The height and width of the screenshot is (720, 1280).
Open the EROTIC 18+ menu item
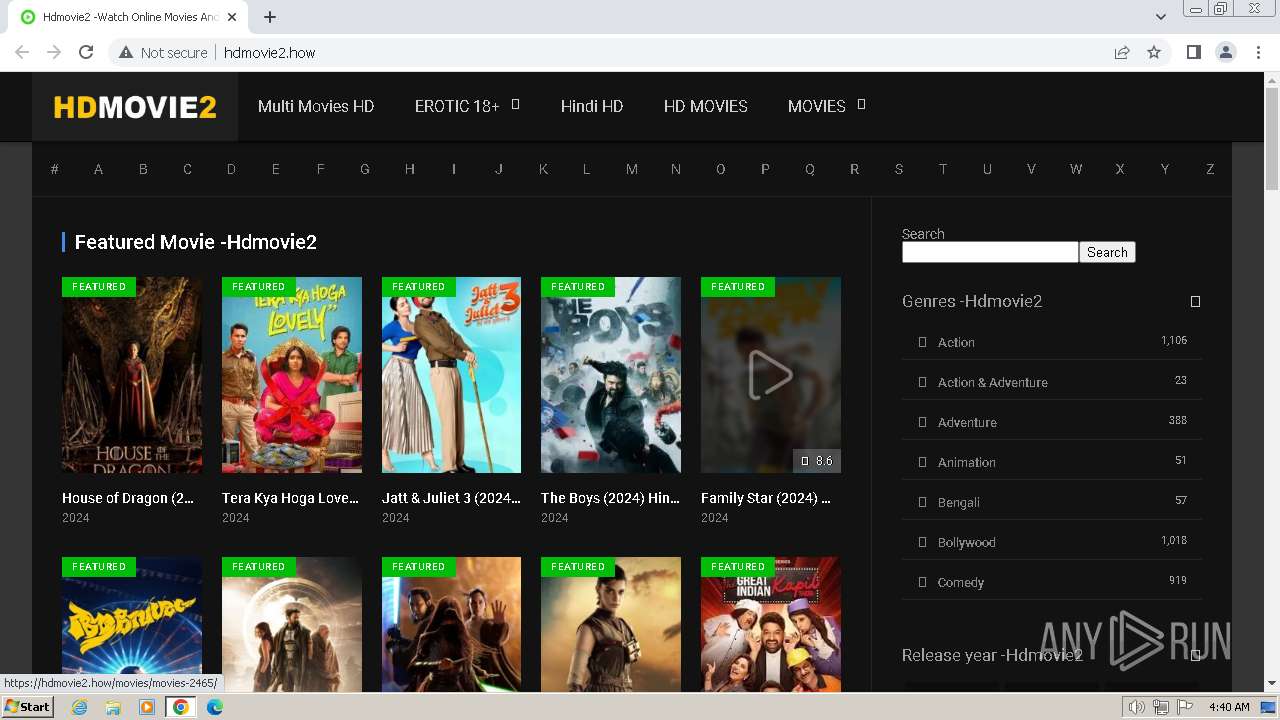[457, 106]
